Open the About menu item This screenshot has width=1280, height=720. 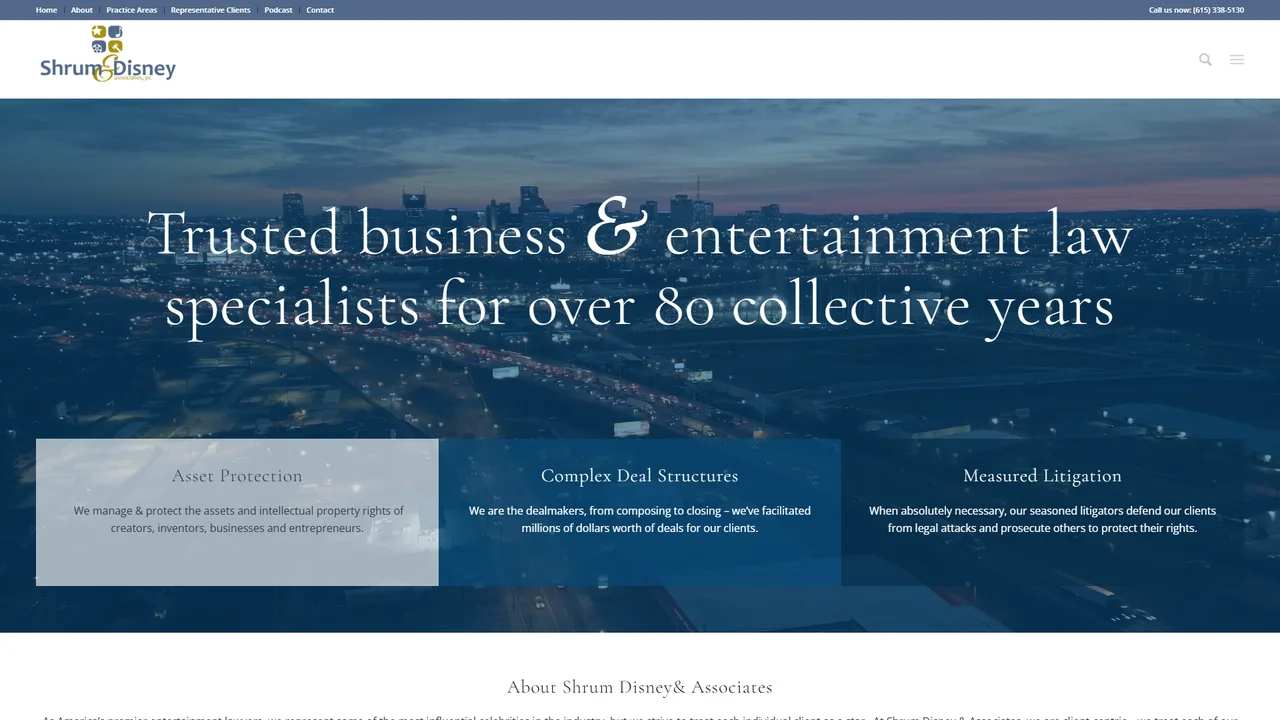(82, 10)
